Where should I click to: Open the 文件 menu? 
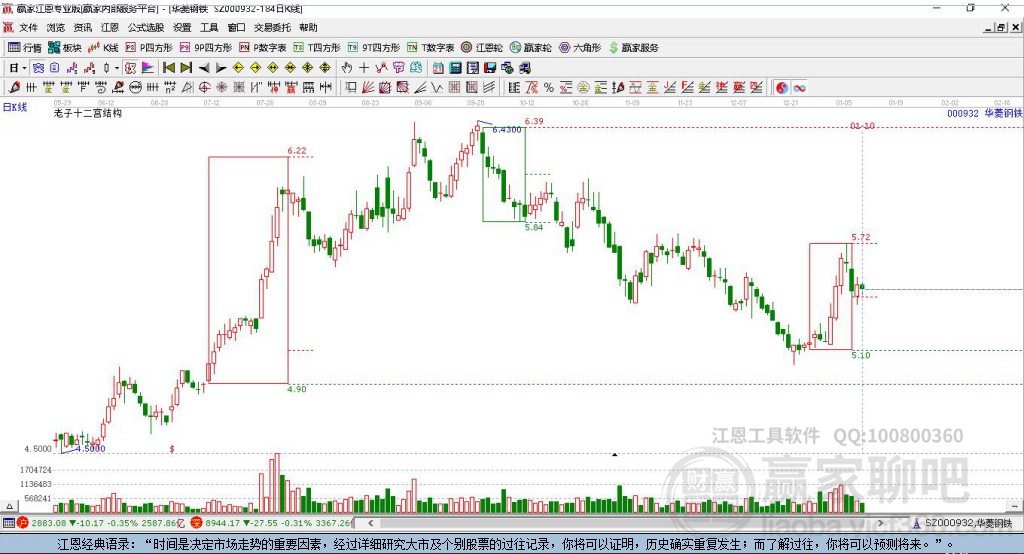[28, 27]
